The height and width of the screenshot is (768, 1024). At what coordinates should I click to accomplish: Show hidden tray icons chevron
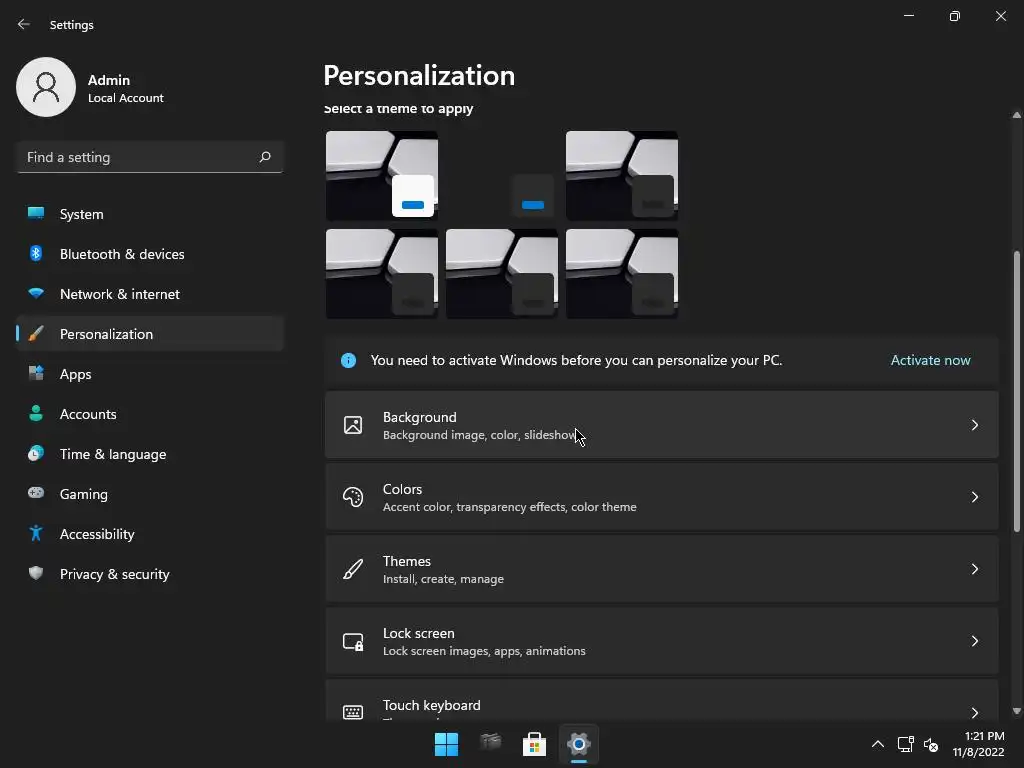pos(878,744)
